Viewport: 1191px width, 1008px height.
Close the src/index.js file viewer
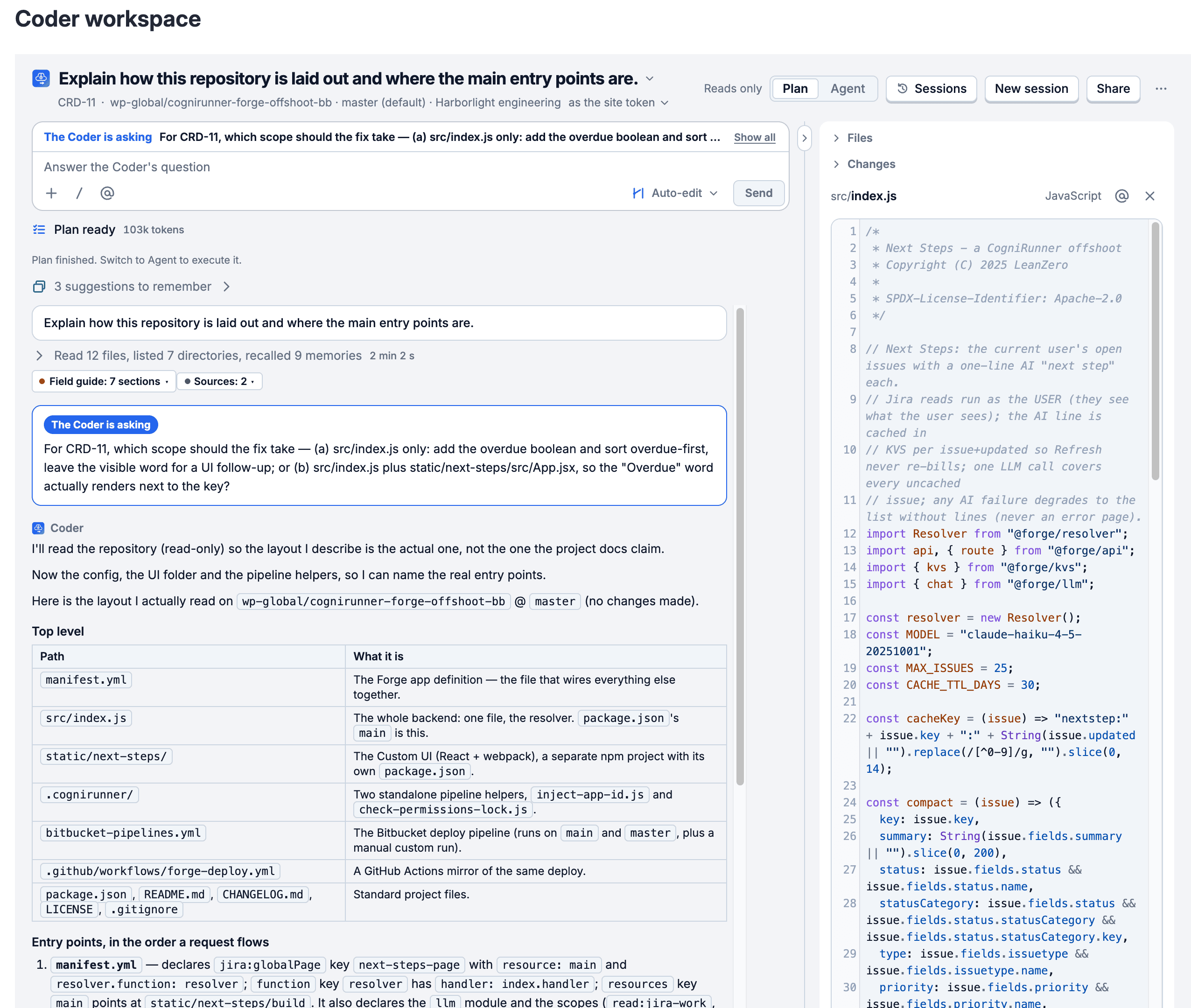click(x=1150, y=196)
